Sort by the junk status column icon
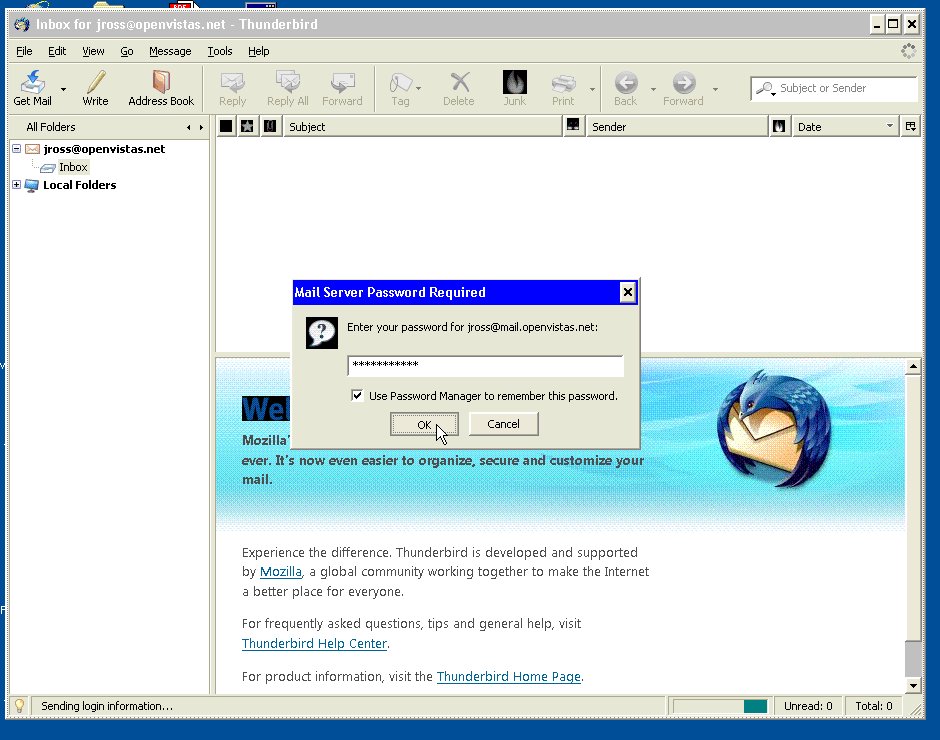The height and width of the screenshot is (740, 940). tap(779, 127)
